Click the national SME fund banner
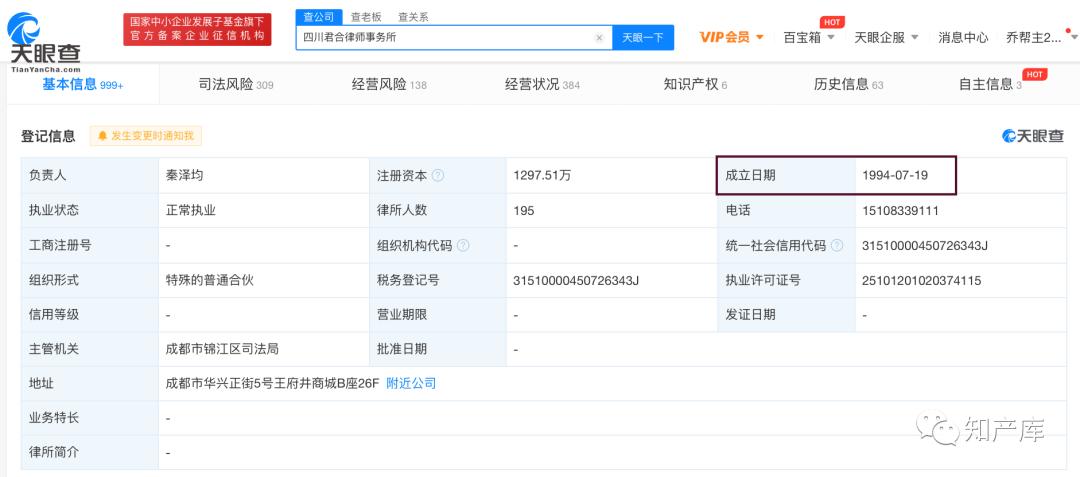The width and height of the screenshot is (1080, 477). tap(197, 30)
